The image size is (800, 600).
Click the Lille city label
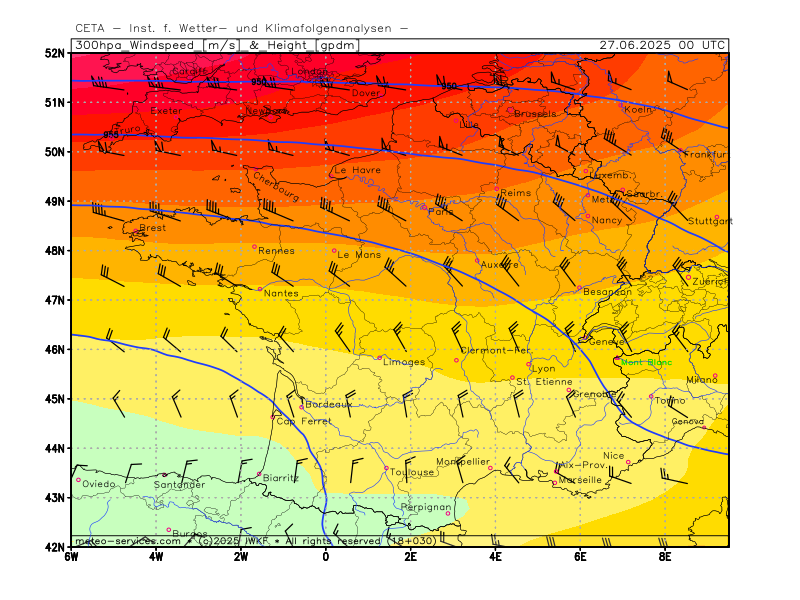pyautogui.click(x=469, y=124)
